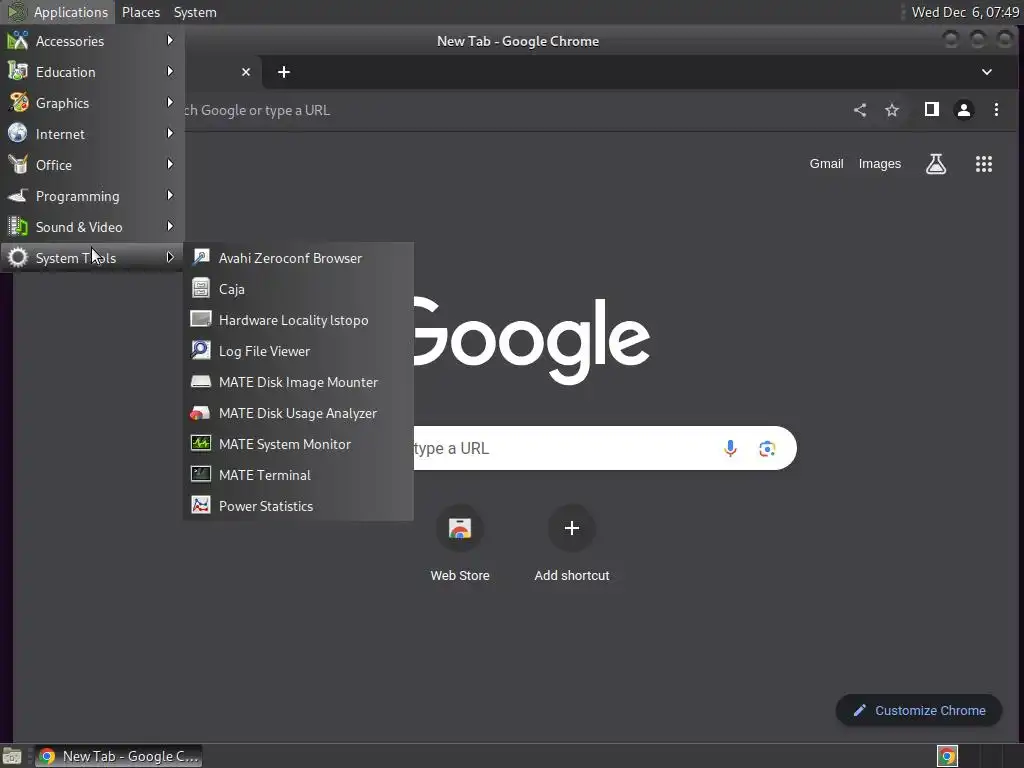1024x768 pixels.
Task: Expand the Accessories submenu arrow
Action: pyautogui.click(x=170, y=40)
